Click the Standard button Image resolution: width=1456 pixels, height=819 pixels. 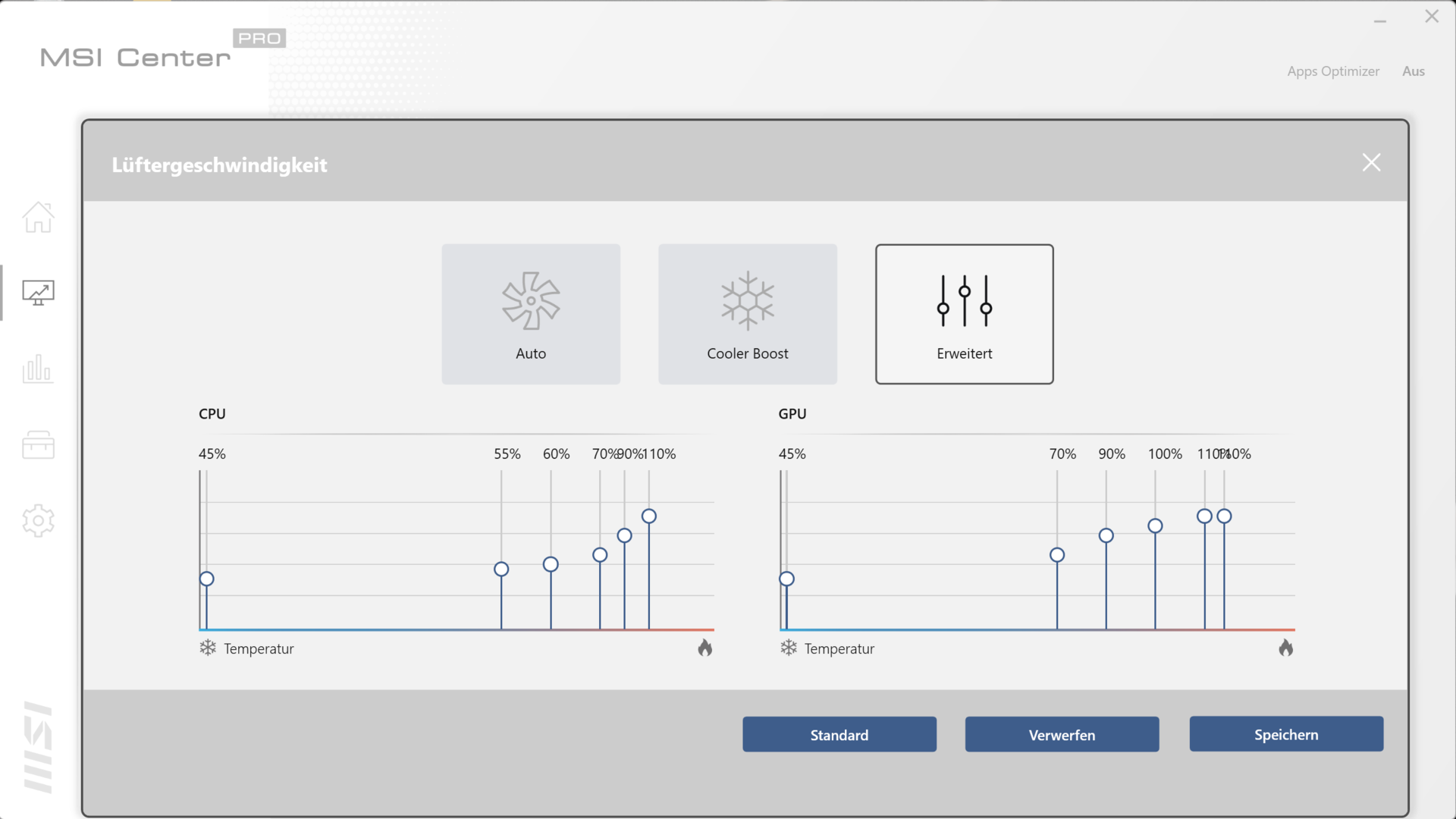pos(839,734)
